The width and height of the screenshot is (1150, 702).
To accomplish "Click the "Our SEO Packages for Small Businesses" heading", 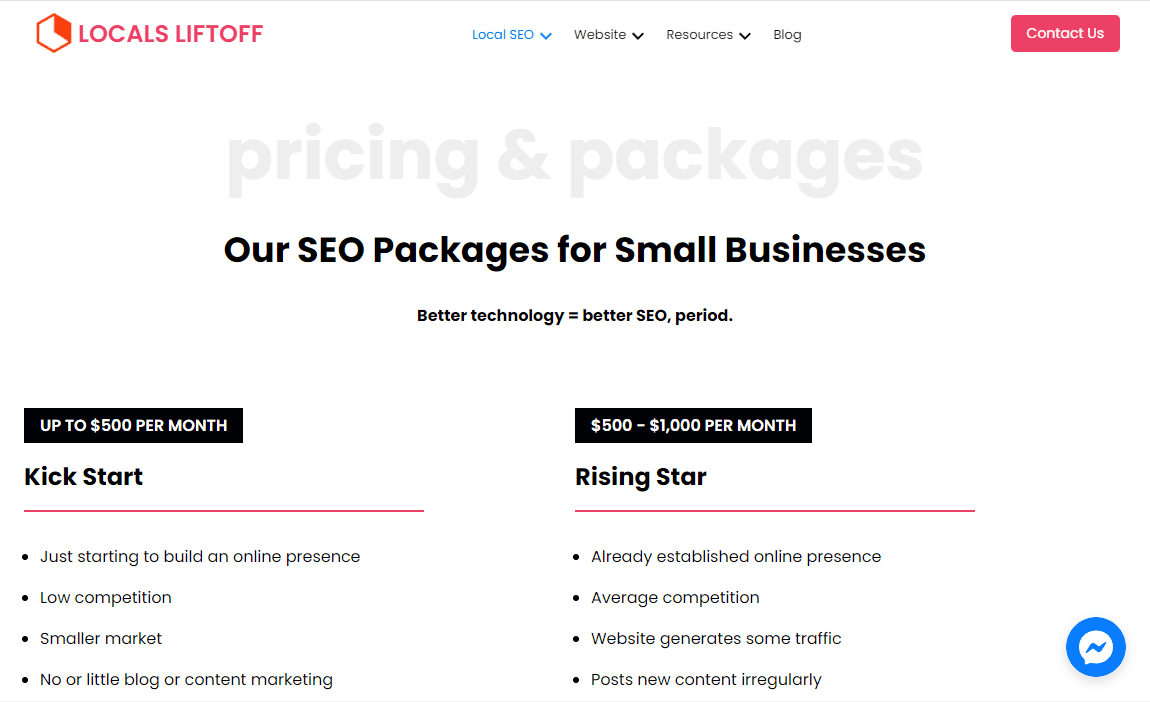I will 574,249.
